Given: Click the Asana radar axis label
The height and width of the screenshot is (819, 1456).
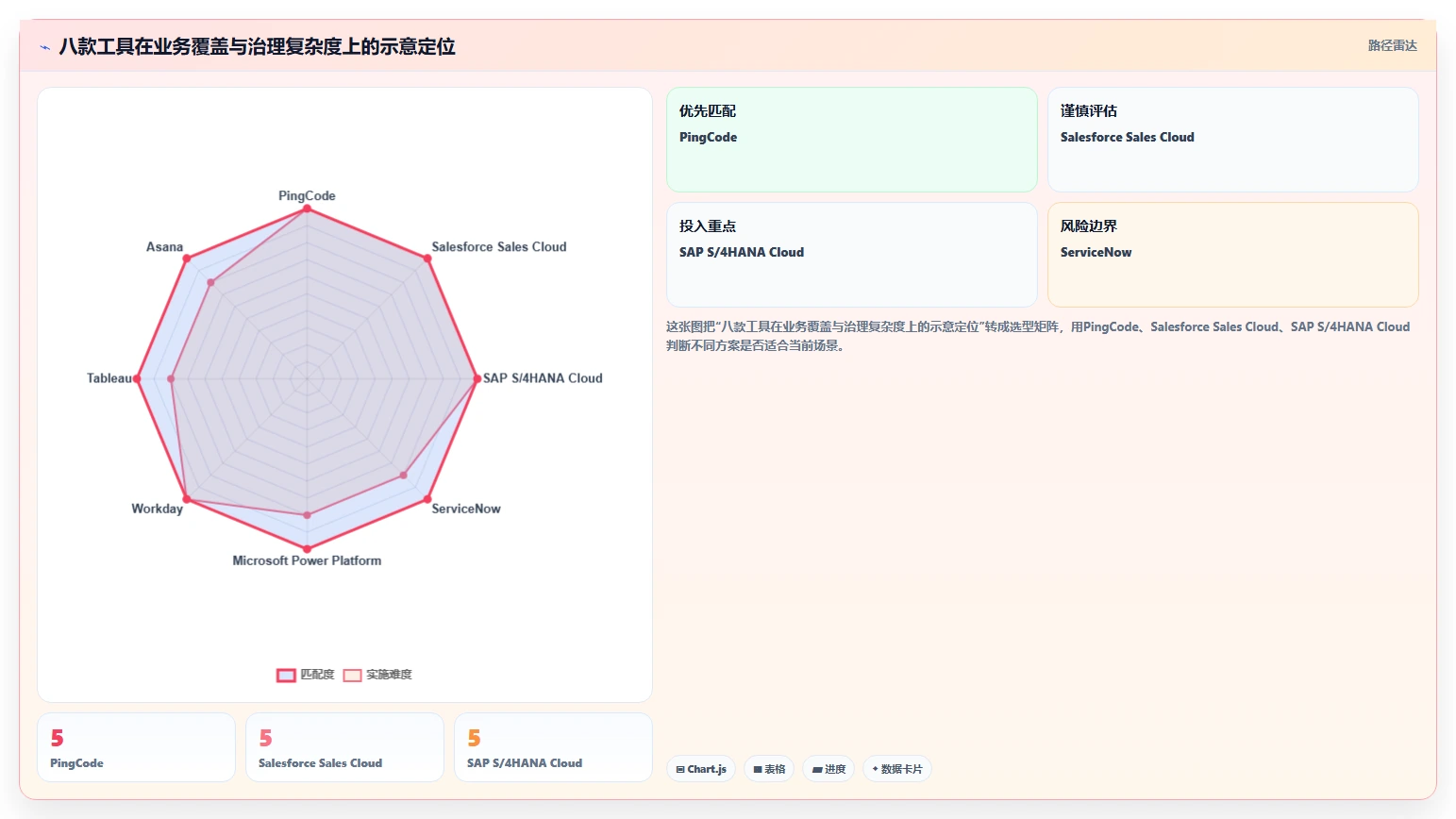Looking at the screenshot, I should (164, 246).
